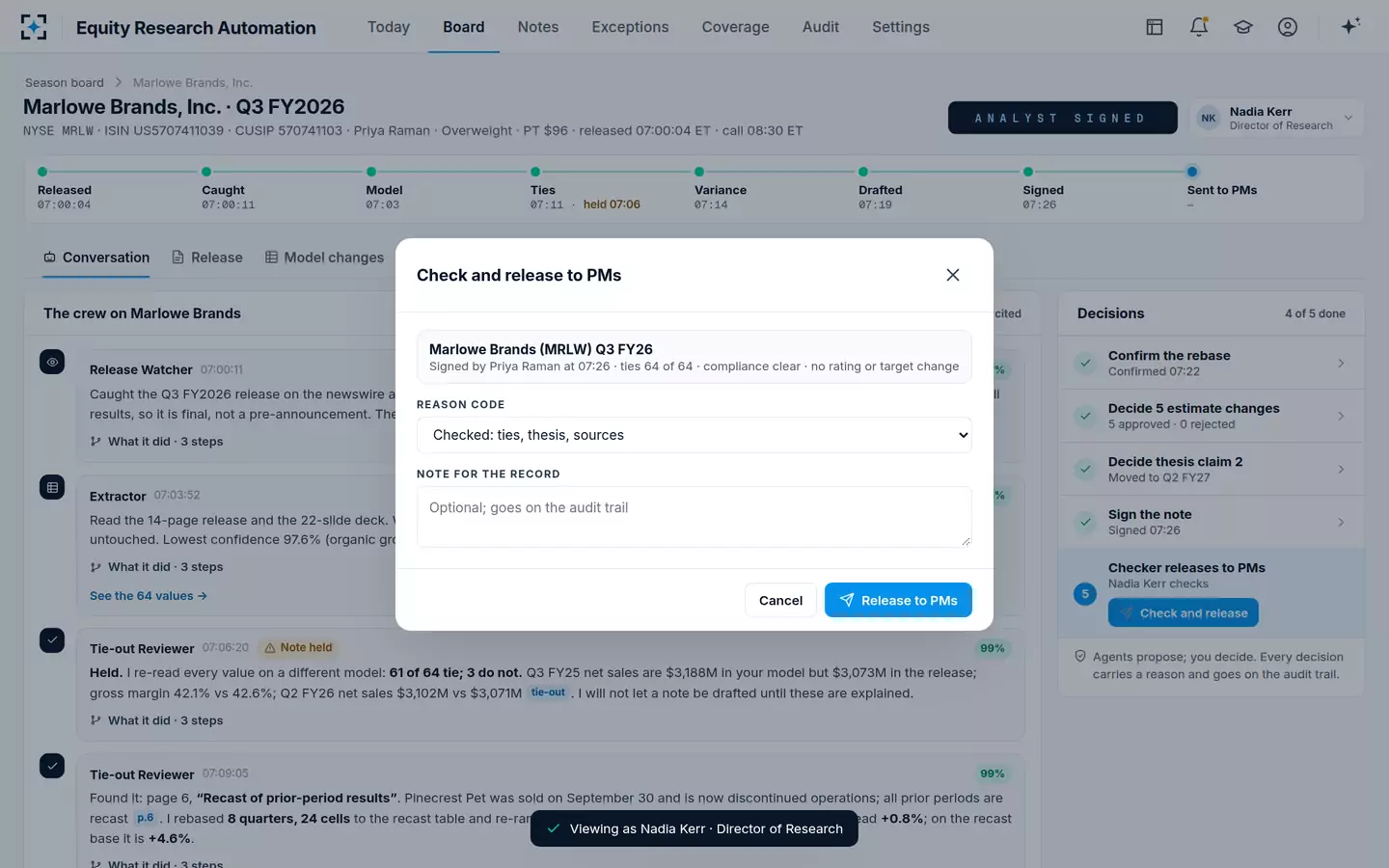Click the graduation cap help icon
1389x868 pixels.
1243,27
